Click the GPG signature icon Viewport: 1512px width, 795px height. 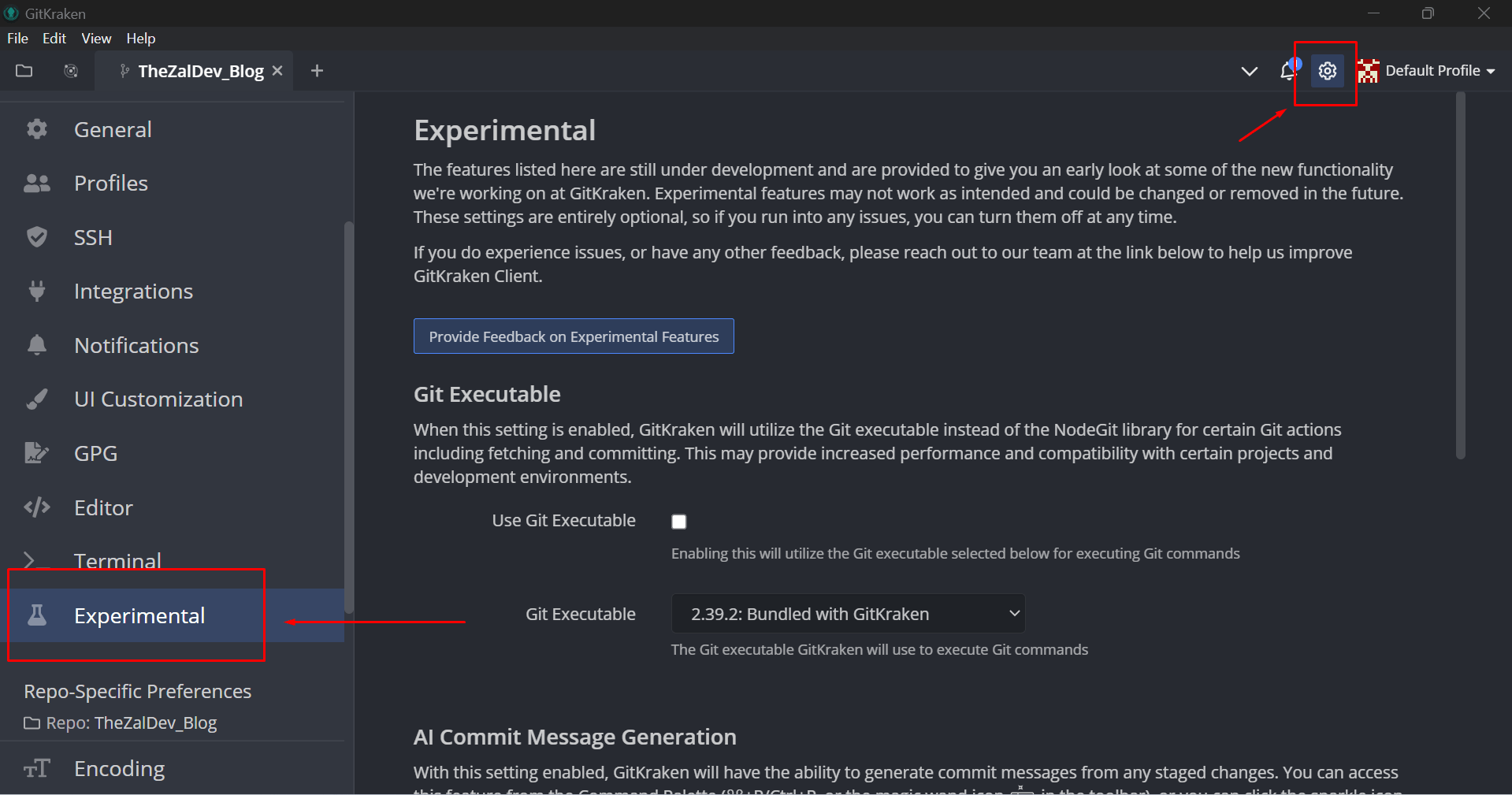[x=37, y=453]
